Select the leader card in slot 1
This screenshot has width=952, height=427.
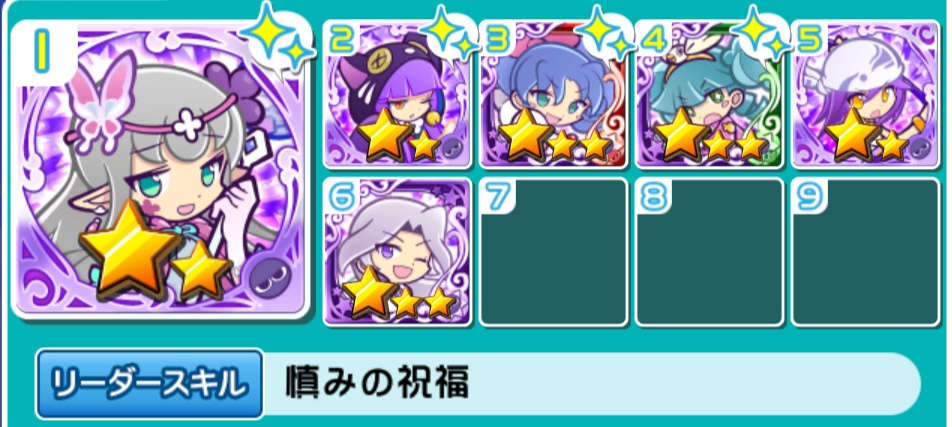[161, 169]
